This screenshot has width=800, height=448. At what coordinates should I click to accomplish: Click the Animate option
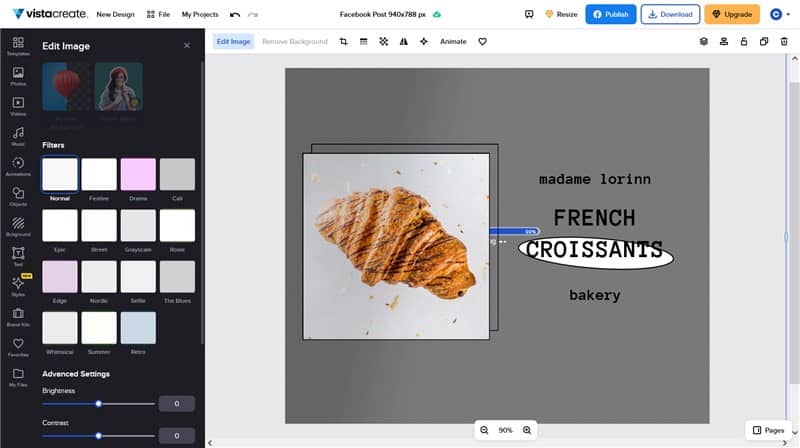pos(453,41)
